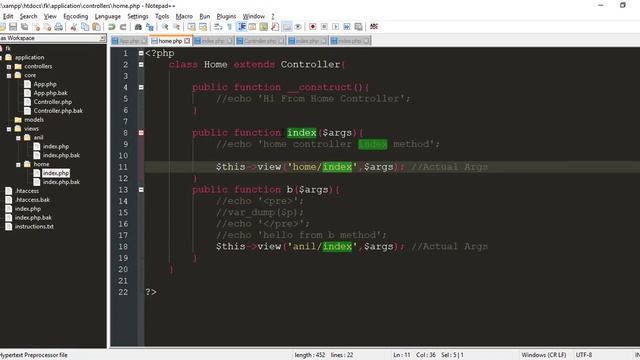Close the home.php tab
Viewport: 640px width, 360px height.
tap(187, 41)
